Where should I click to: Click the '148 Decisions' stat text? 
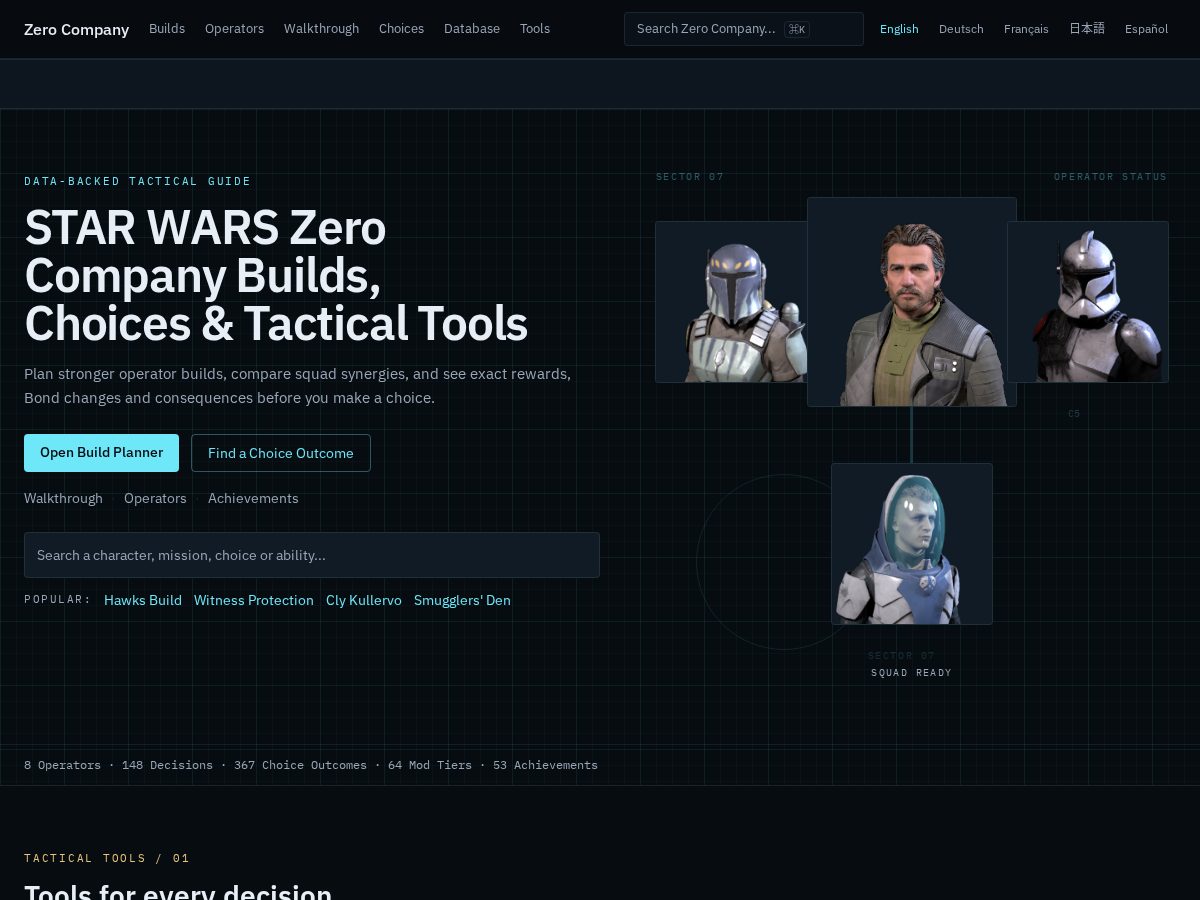[167, 765]
